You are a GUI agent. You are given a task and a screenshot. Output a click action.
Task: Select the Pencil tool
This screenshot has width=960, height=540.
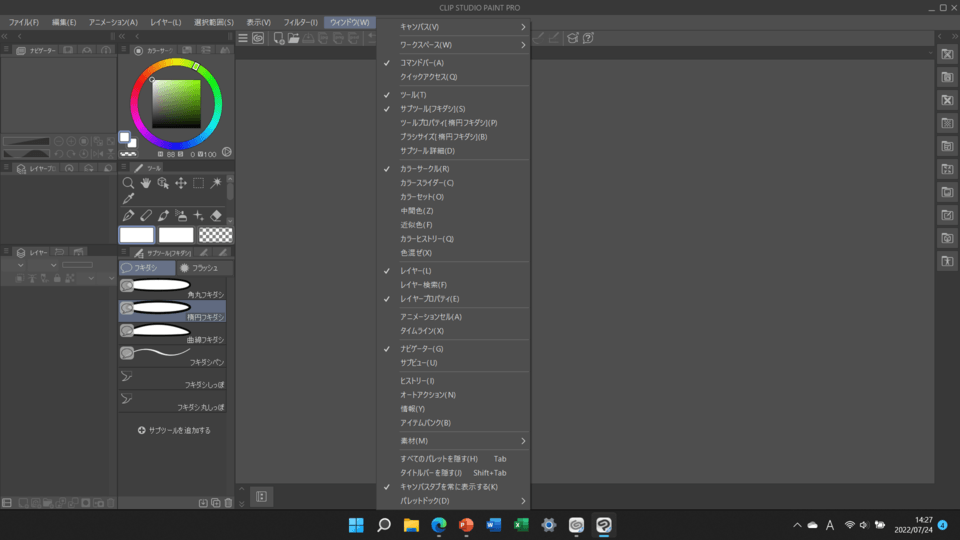(146, 216)
